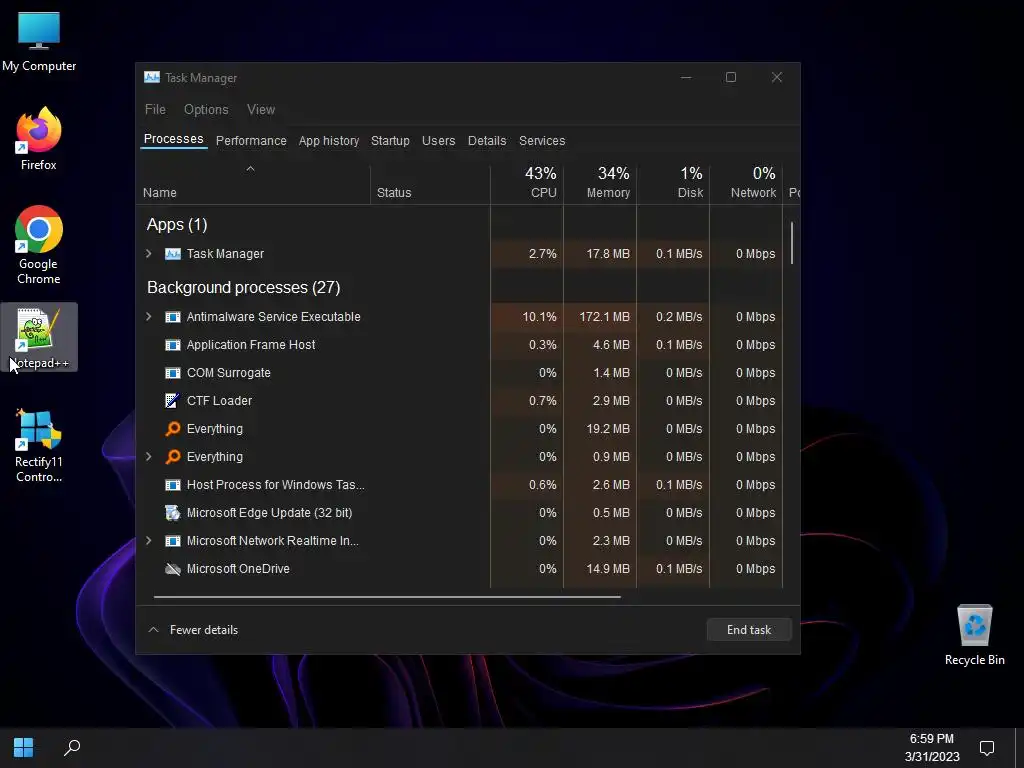The width and height of the screenshot is (1024, 768).
Task: Sort by CPU column header
Action: 528,184
